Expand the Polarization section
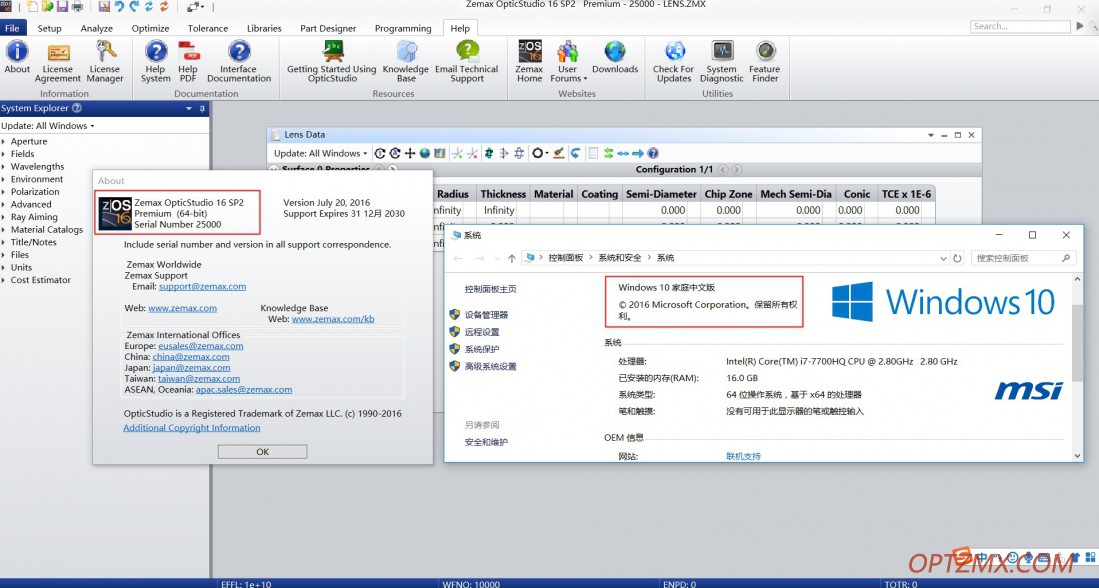Screen dimensions: 1099x588 (x=4, y=192)
